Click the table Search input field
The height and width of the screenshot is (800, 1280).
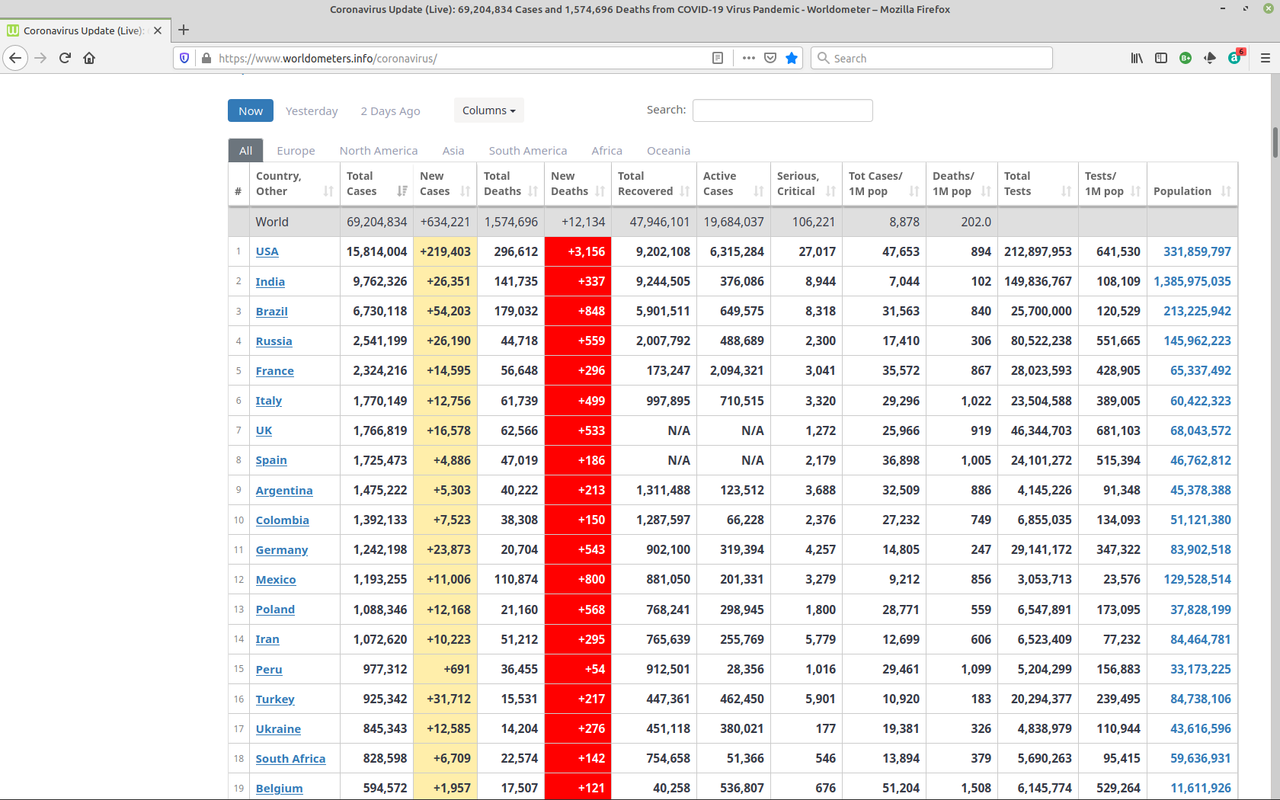point(782,110)
